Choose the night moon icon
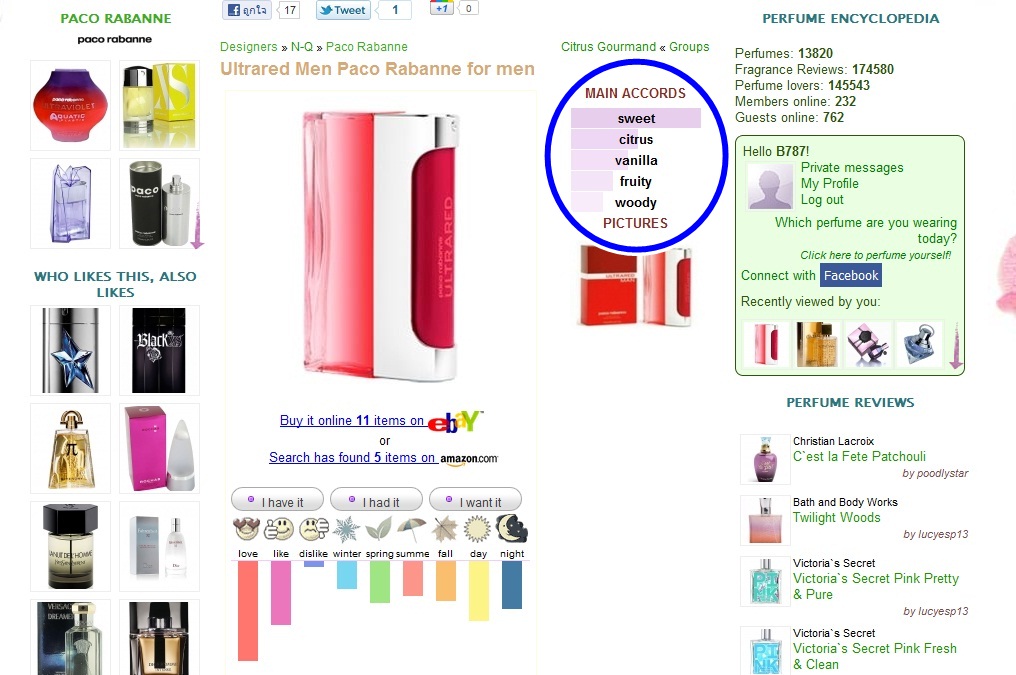Screen dimensions: 1016x675 click(512, 529)
